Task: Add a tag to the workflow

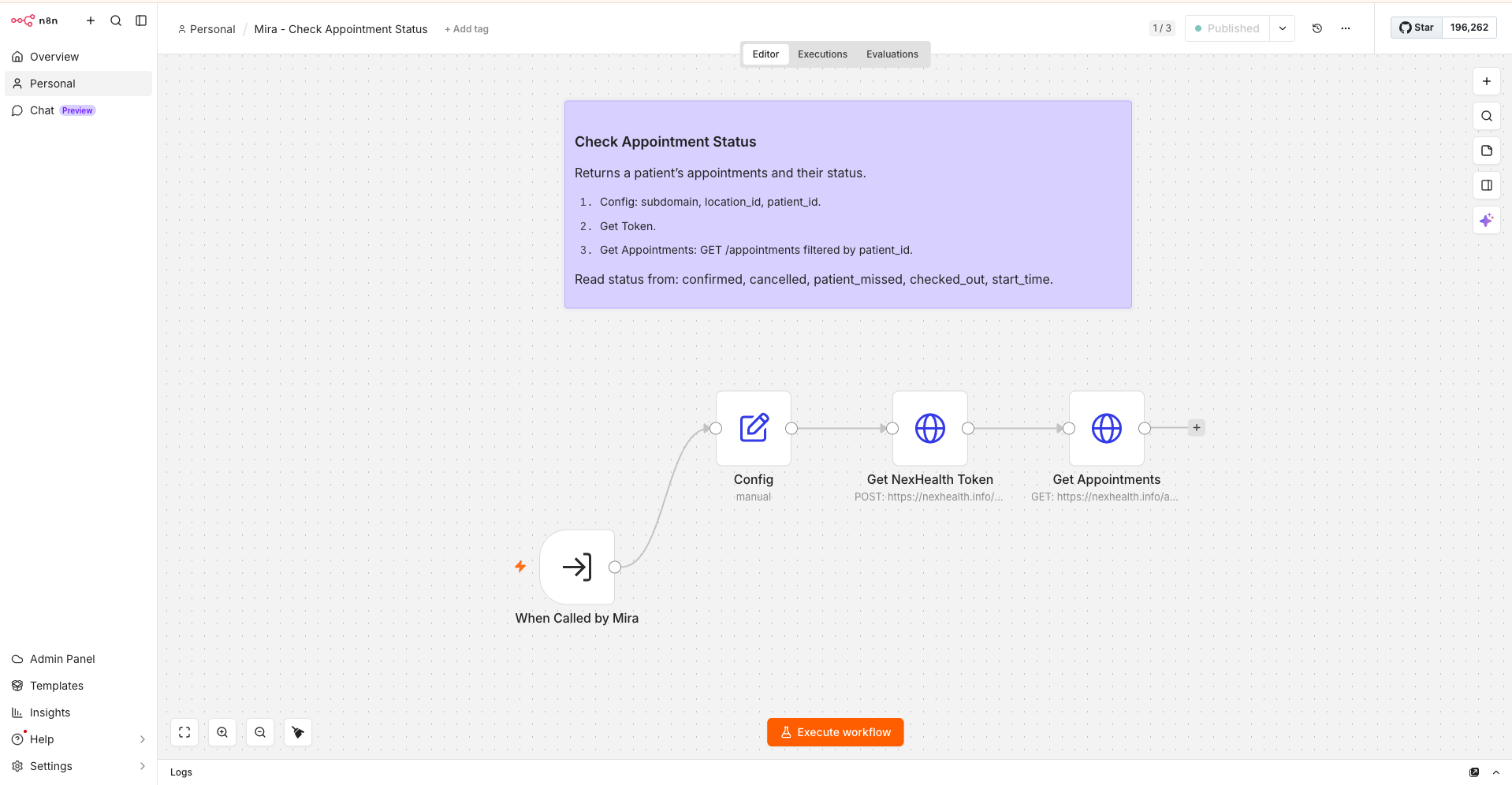Action: coord(467,29)
